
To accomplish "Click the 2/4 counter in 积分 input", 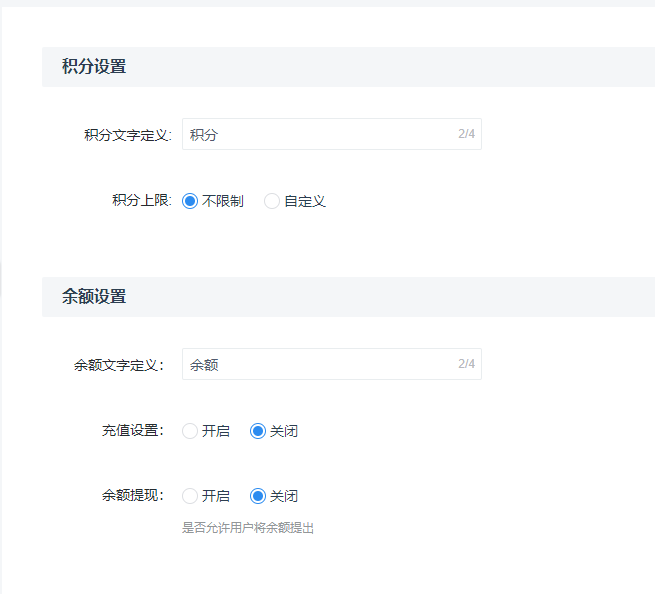I will coord(466,134).
